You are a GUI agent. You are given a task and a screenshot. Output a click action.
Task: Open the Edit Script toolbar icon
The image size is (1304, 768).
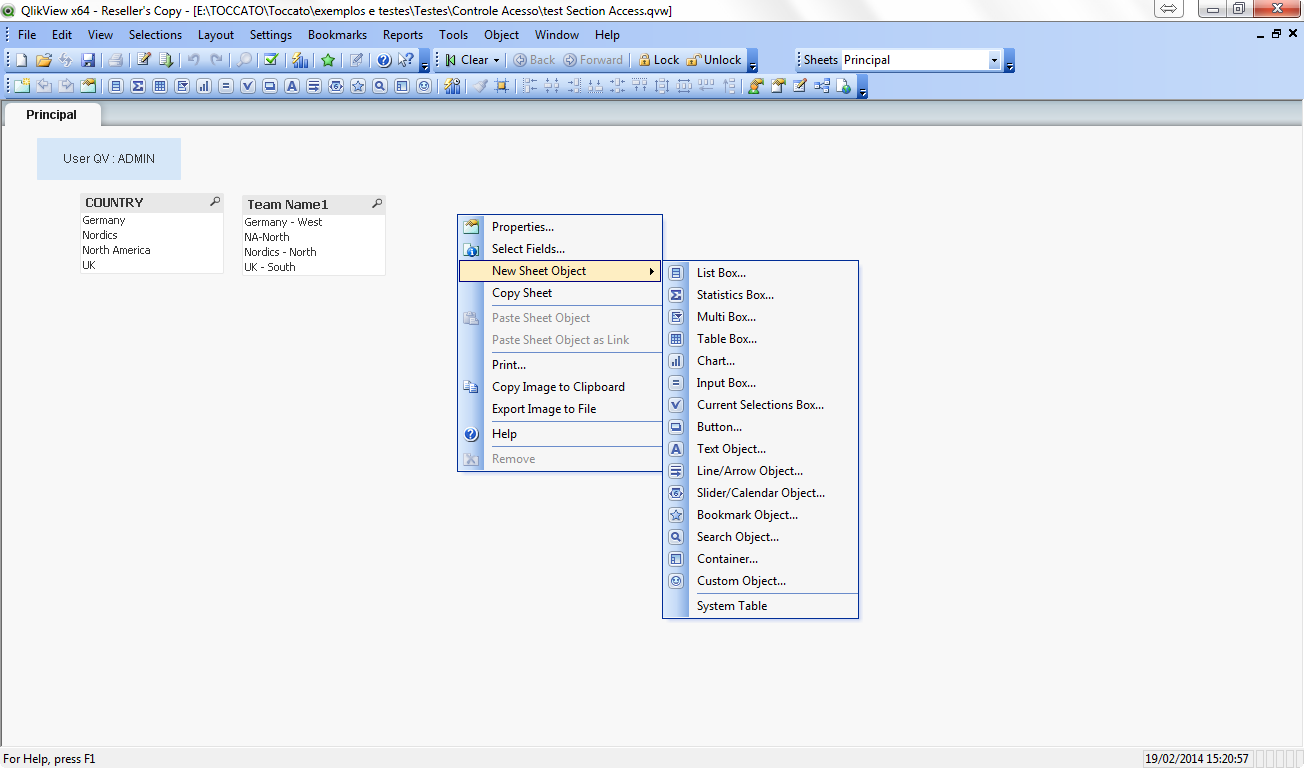tap(143, 60)
